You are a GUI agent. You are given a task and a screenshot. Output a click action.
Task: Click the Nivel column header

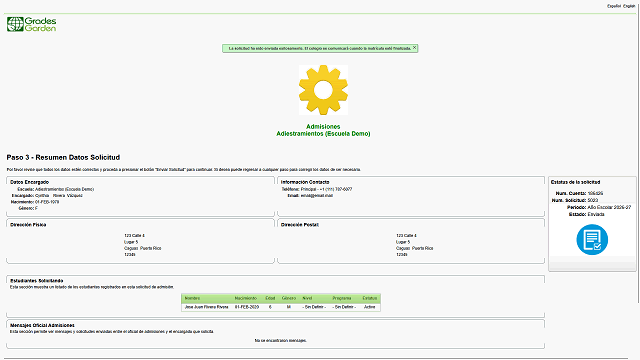307,298
